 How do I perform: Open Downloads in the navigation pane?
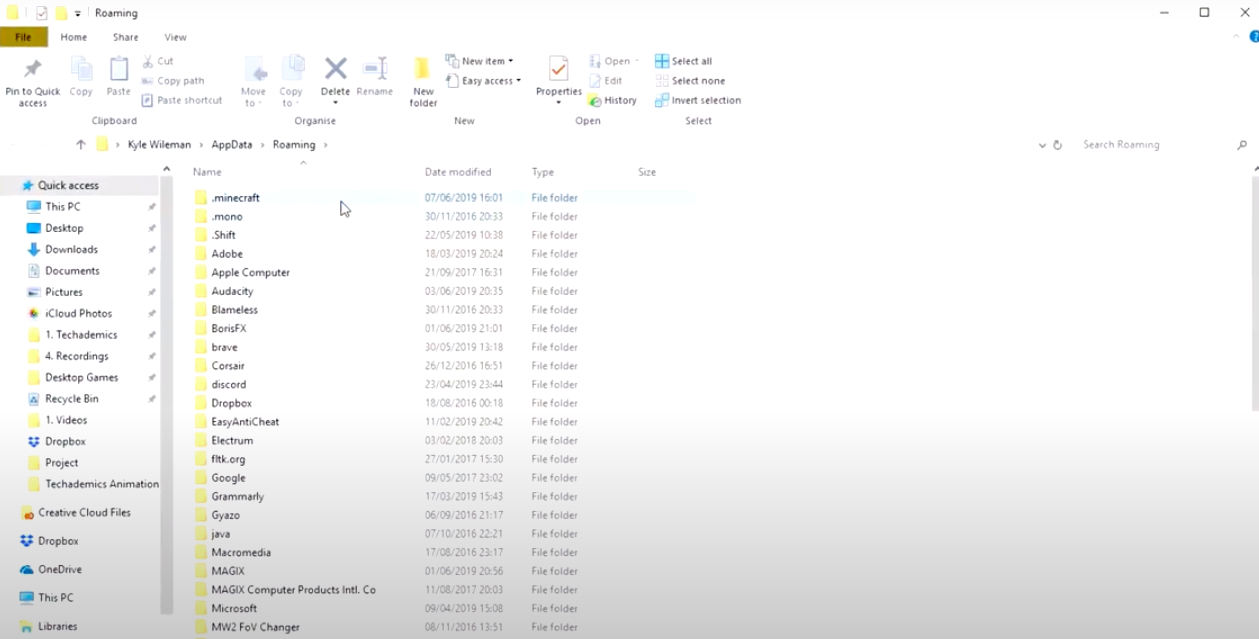71,249
